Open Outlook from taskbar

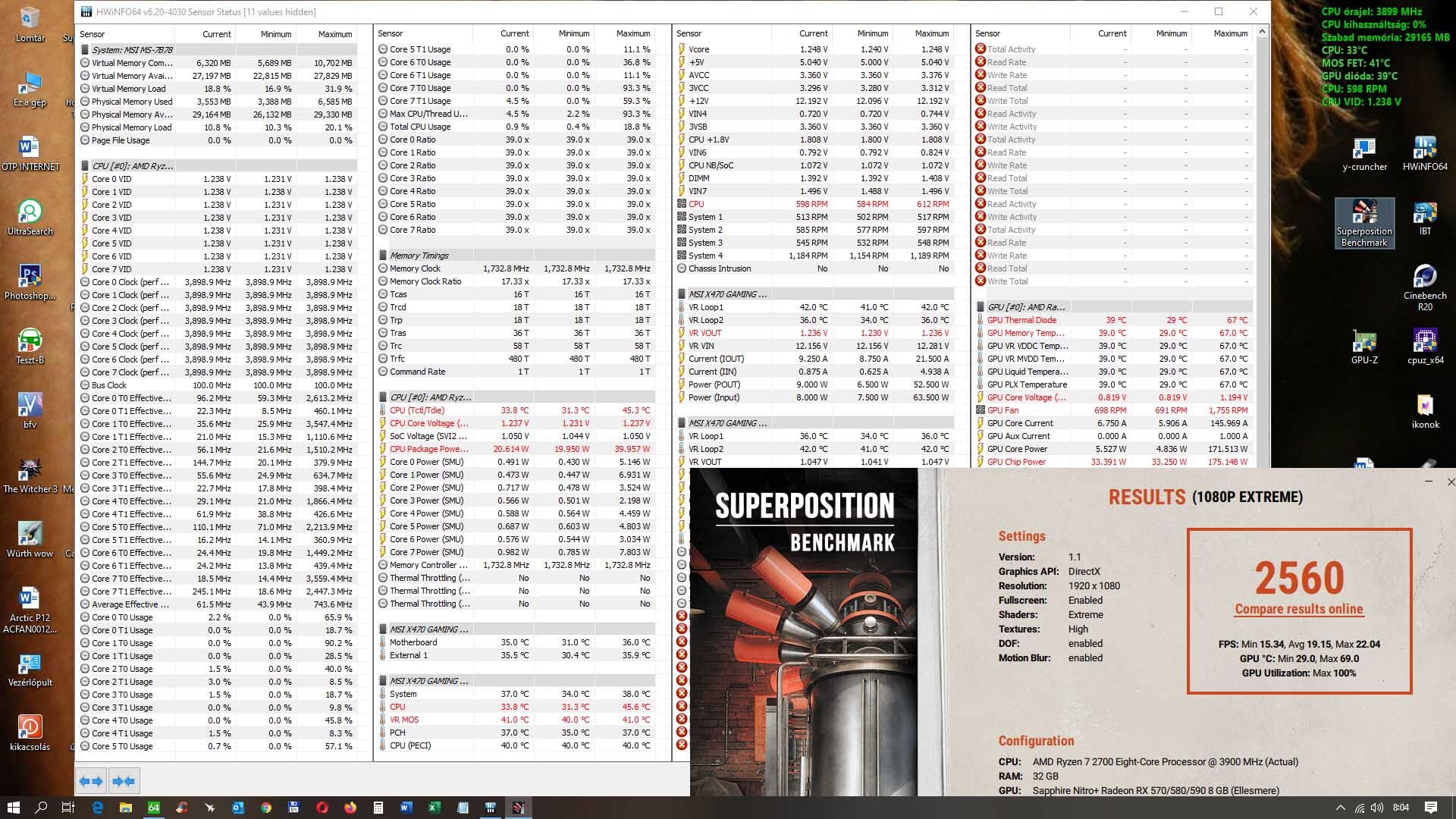click(237, 808)
